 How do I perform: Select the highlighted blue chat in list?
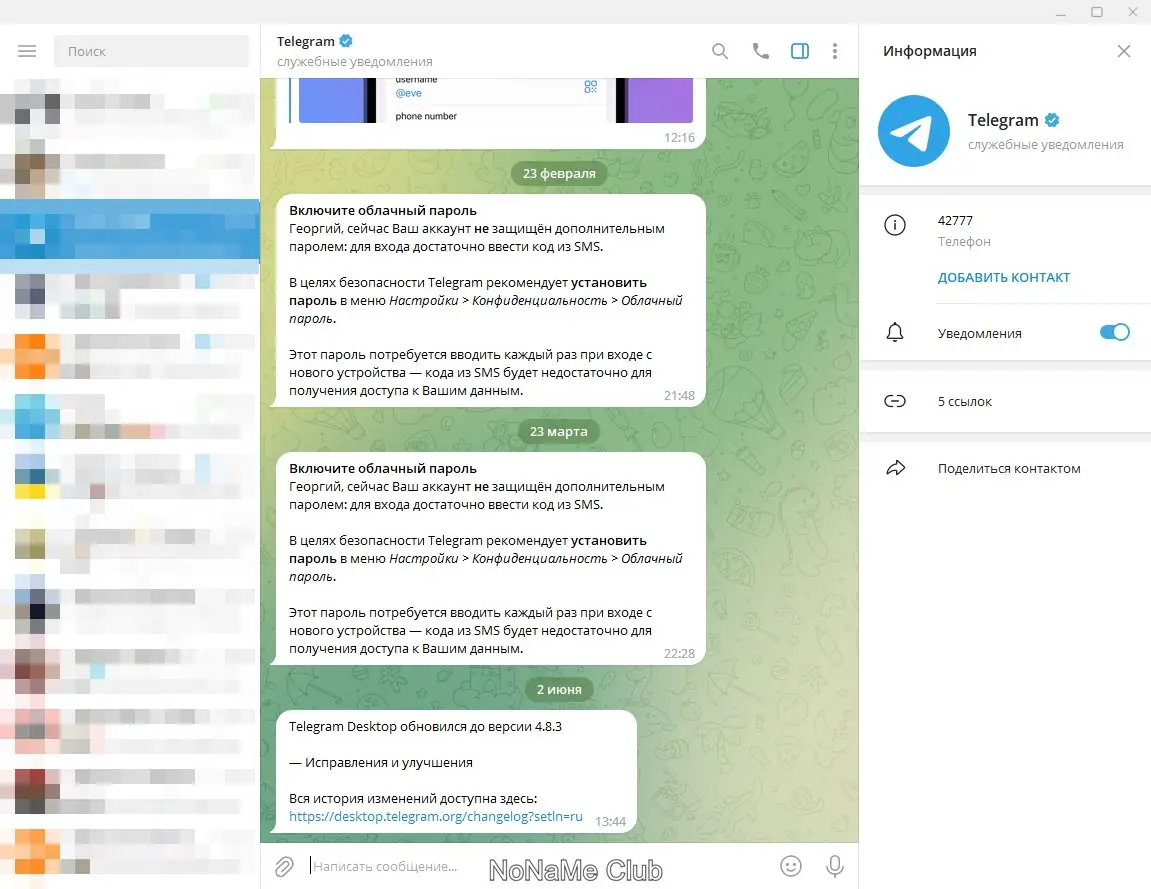coord(130,229)
